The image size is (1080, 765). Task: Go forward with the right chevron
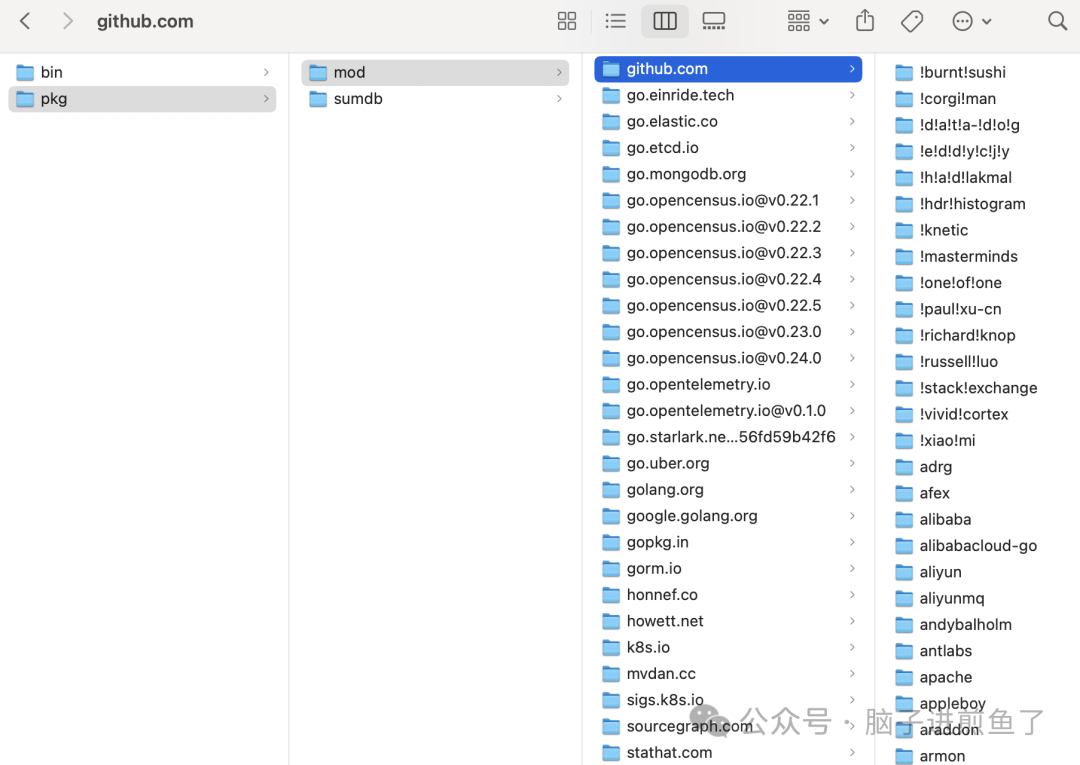67,21
